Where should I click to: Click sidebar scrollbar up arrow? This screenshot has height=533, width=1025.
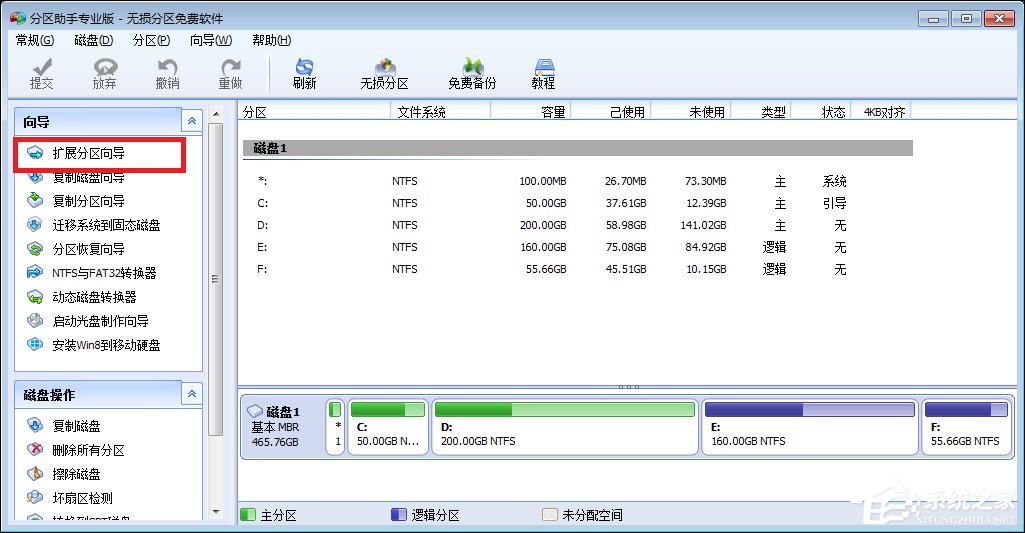(x=216, y=114)
